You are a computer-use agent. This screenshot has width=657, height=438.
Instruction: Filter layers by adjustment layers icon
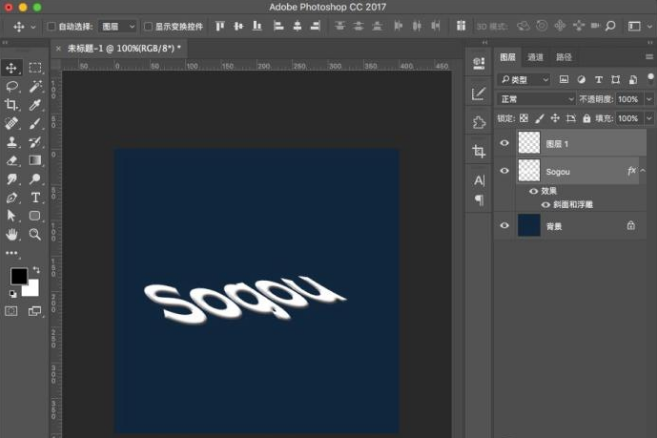click(581, 79)
